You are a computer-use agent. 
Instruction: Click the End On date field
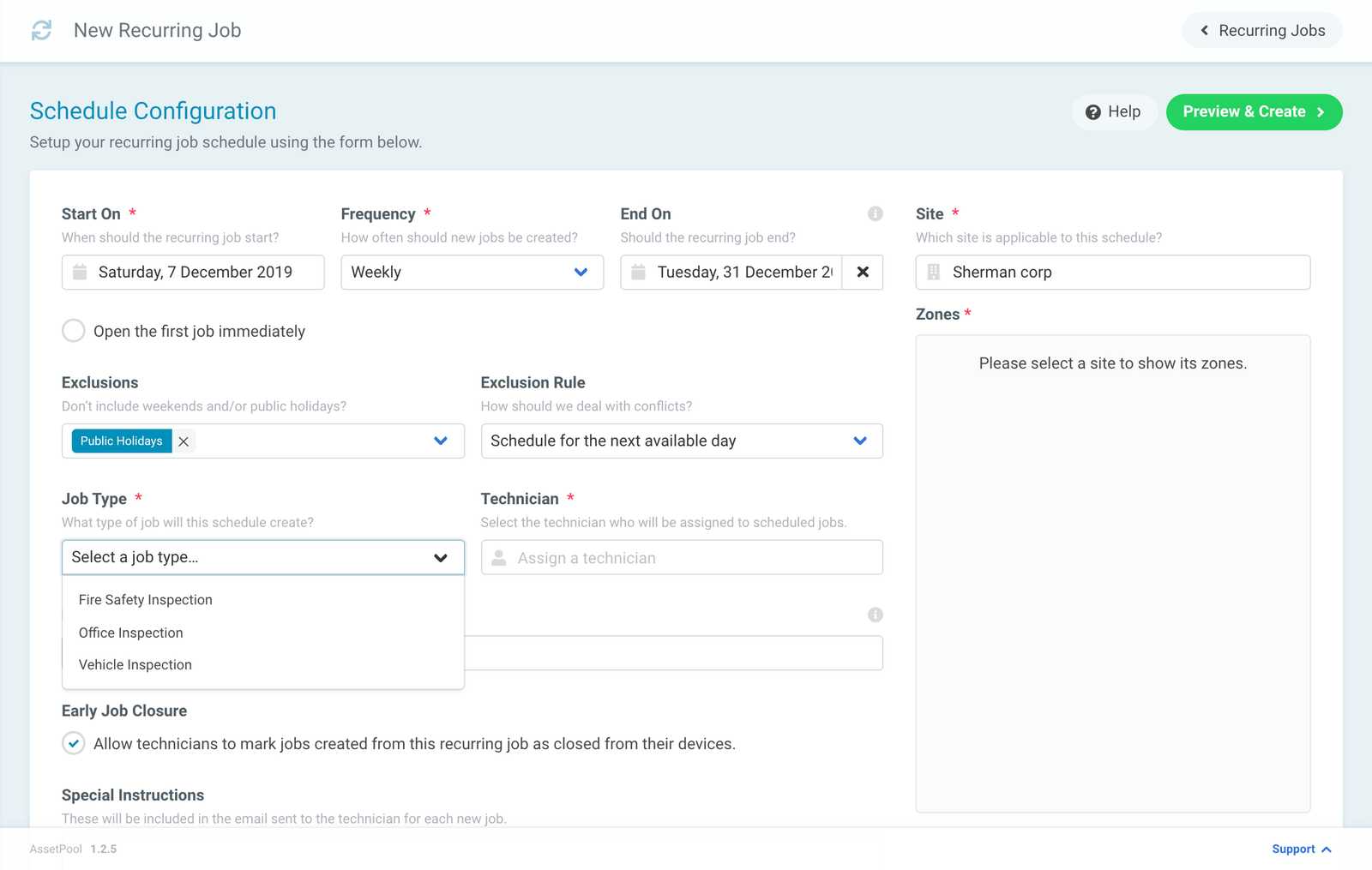(731, 272)
